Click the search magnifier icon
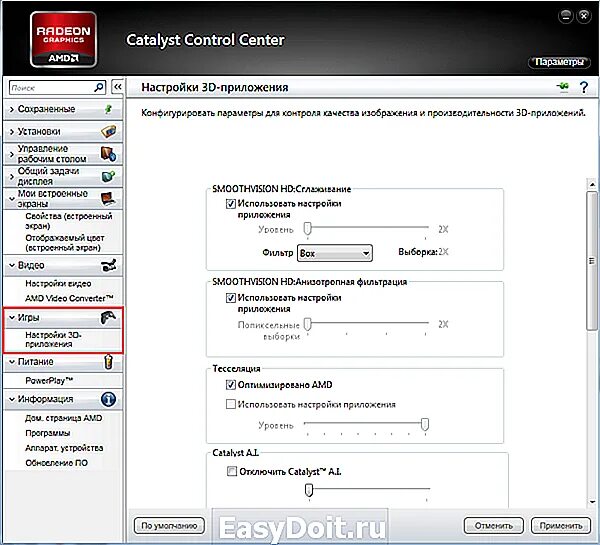600x545 pixels. click(x=99, y=87)
